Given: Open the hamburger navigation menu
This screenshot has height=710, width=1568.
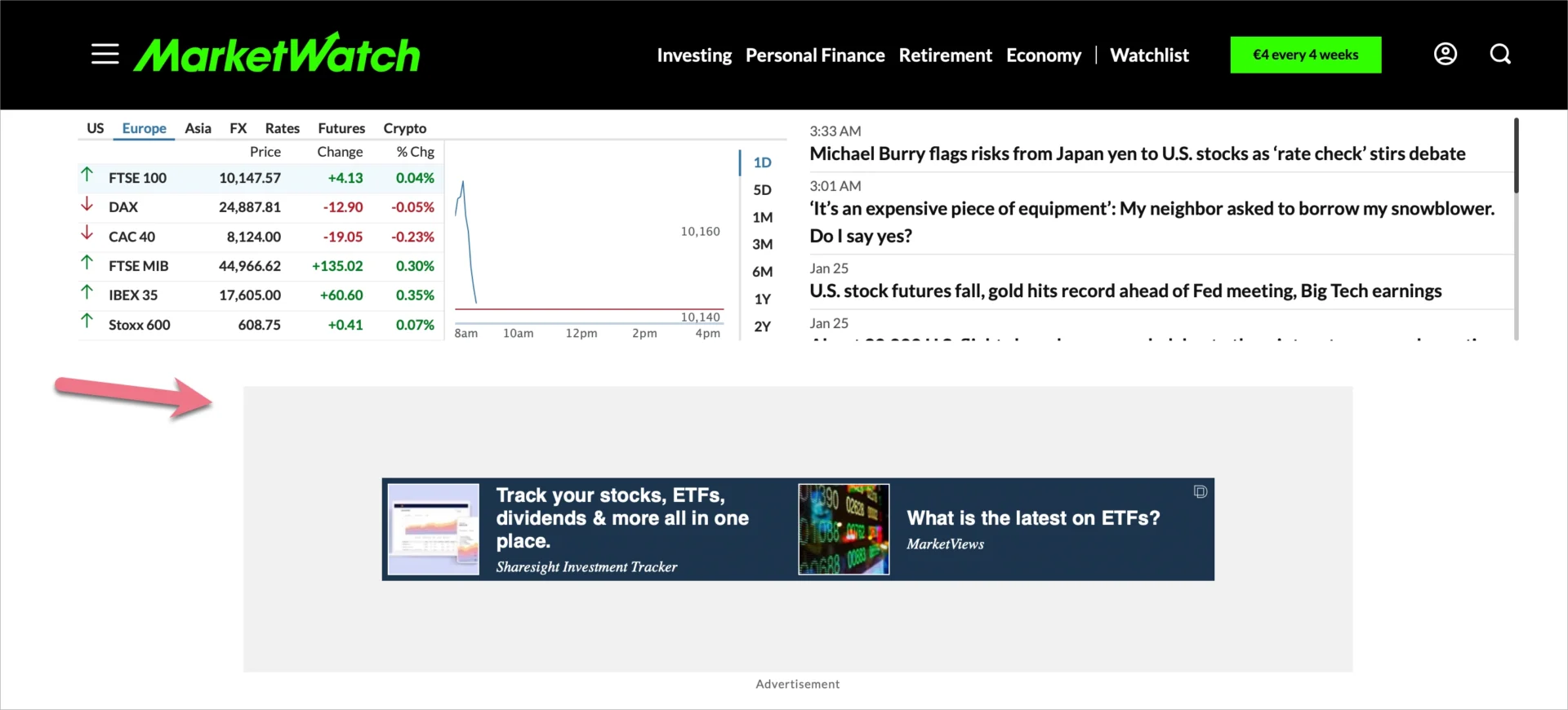Looking at the screenshot, I should 105,55.
